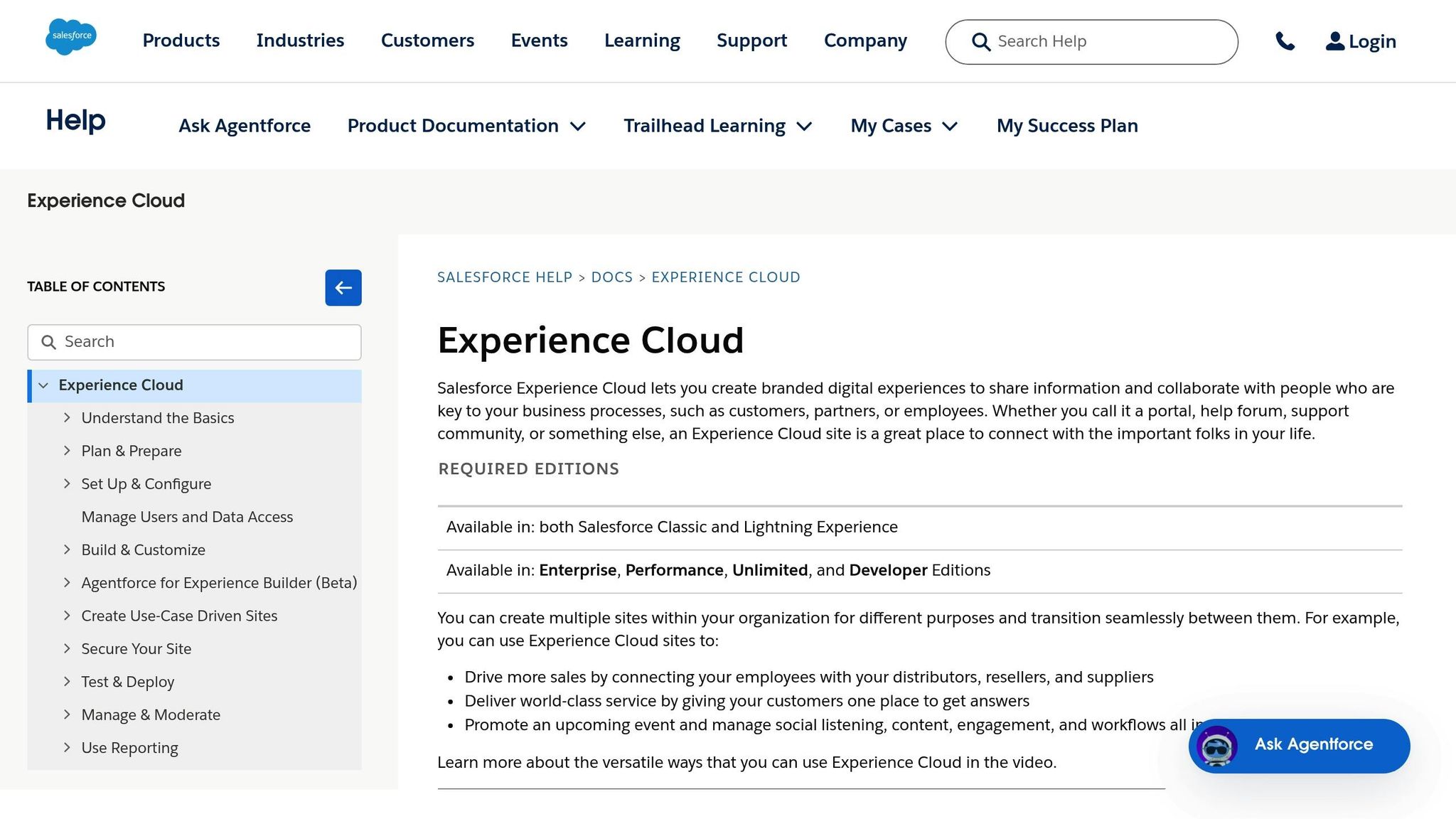The width and height of the screenshot is (1456, 819).
Task: Open the Products menu
Action: (x=181, y=41)
